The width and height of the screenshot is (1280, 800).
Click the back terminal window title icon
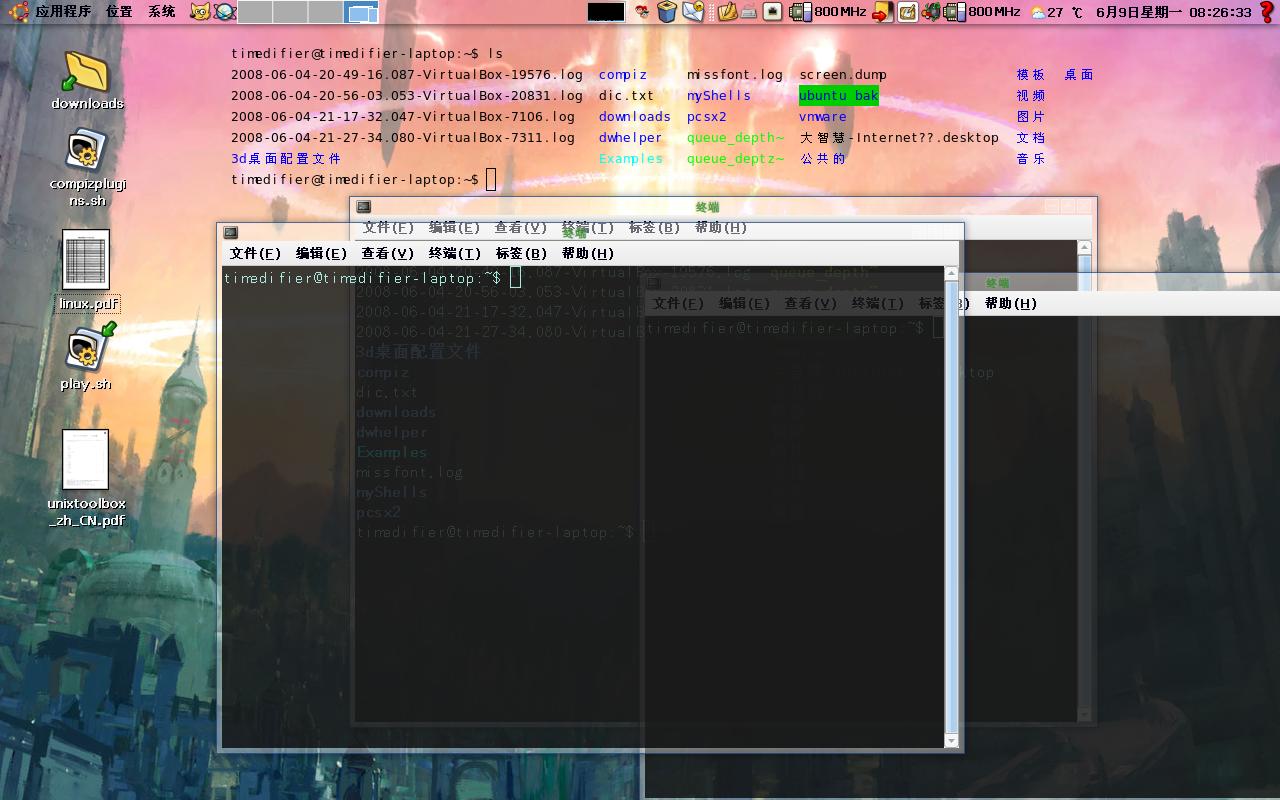point(364,207)
